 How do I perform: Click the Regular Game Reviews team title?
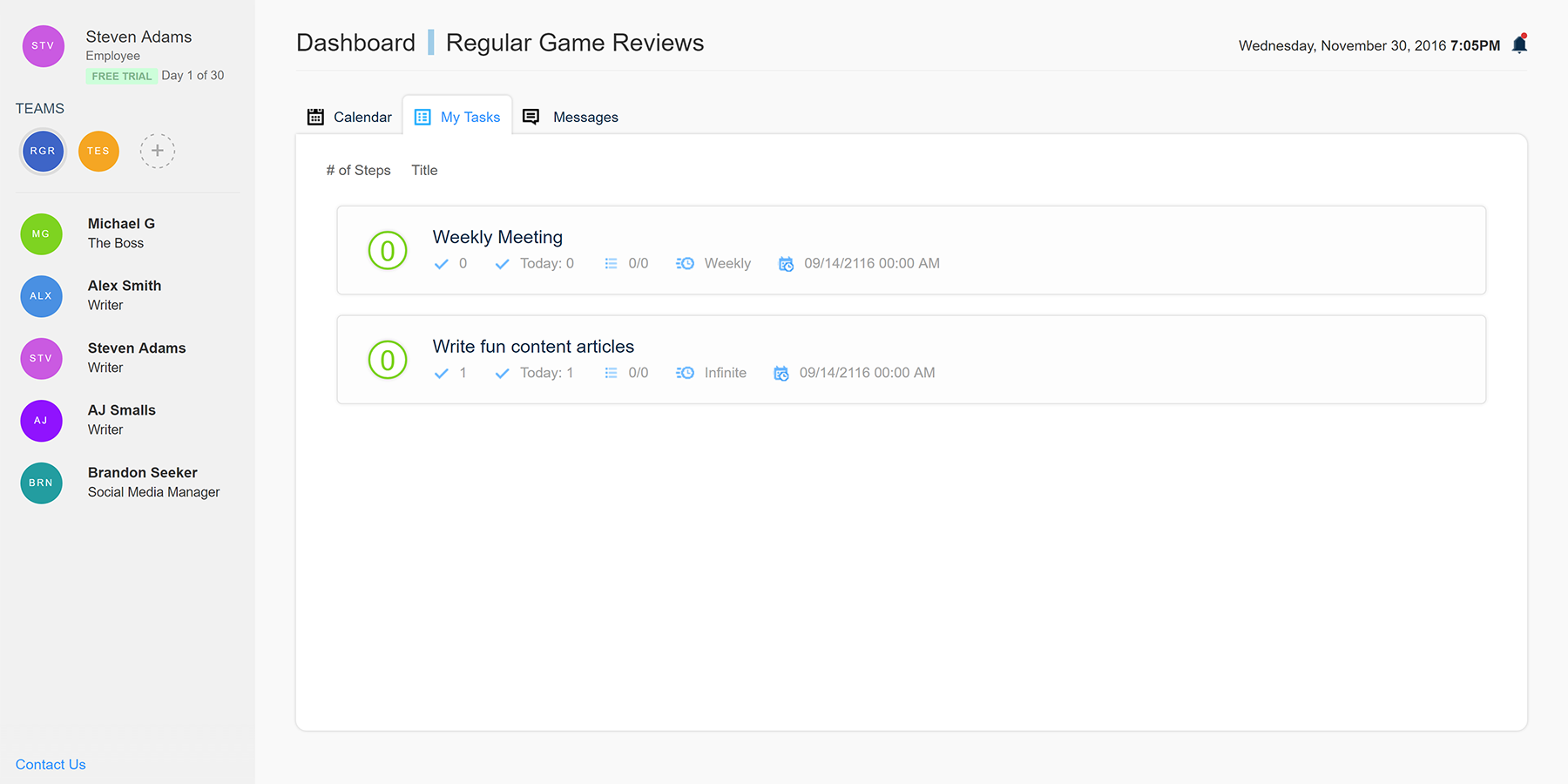pos(575,43)
